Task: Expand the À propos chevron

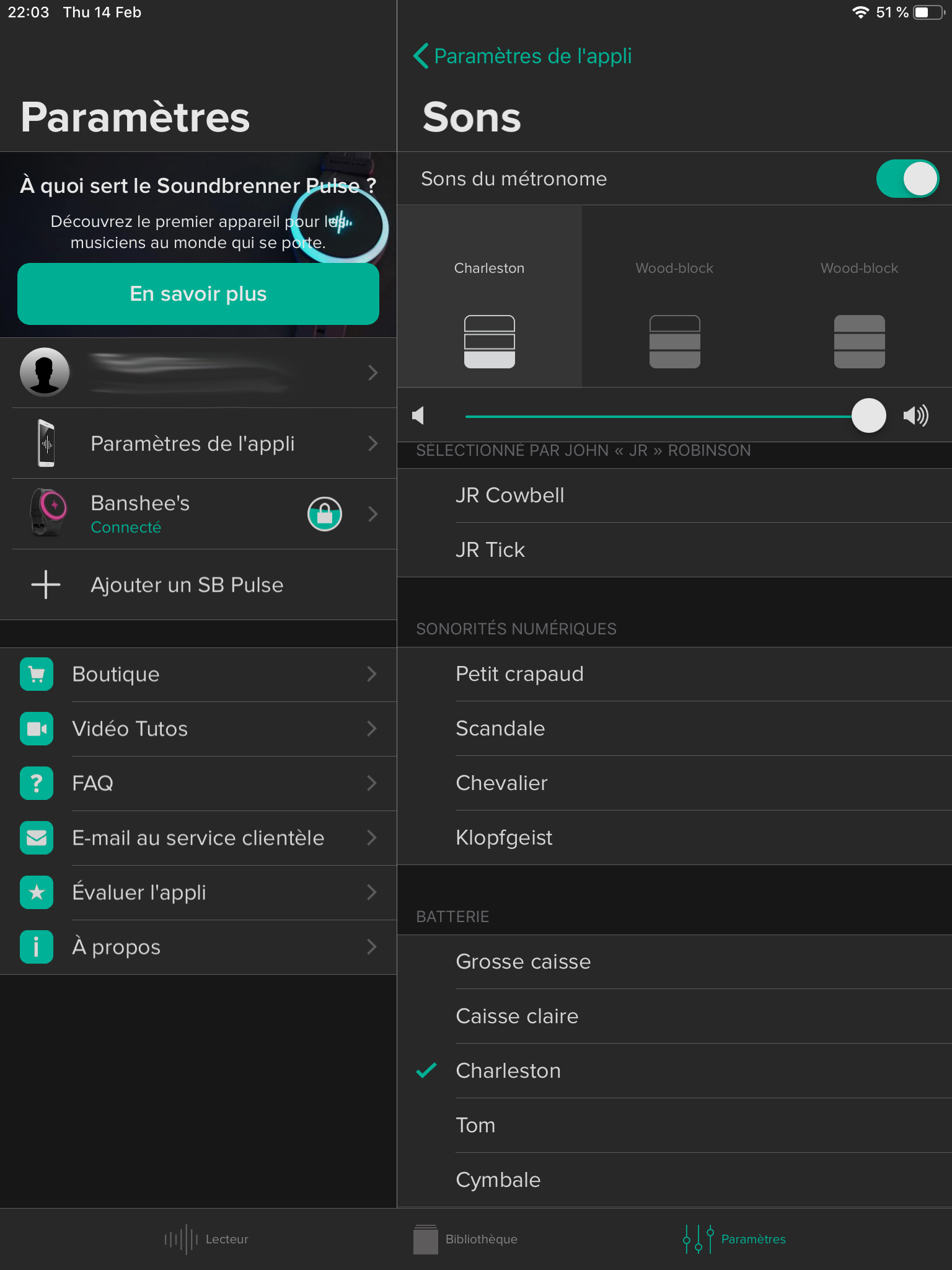Action: coord(372,947)
